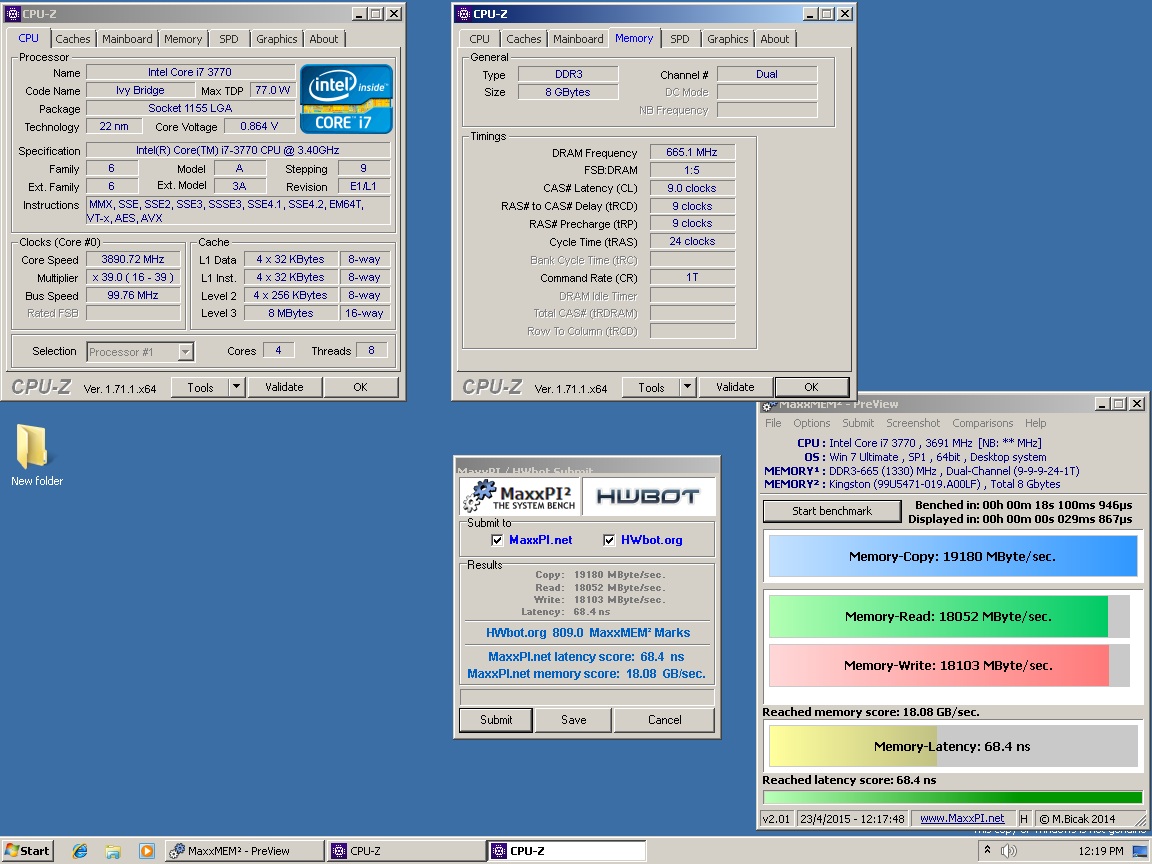Screen dimensions: 1152x864
Task: Click Validate in left CPU-Z window
Action: click(284, 387)
